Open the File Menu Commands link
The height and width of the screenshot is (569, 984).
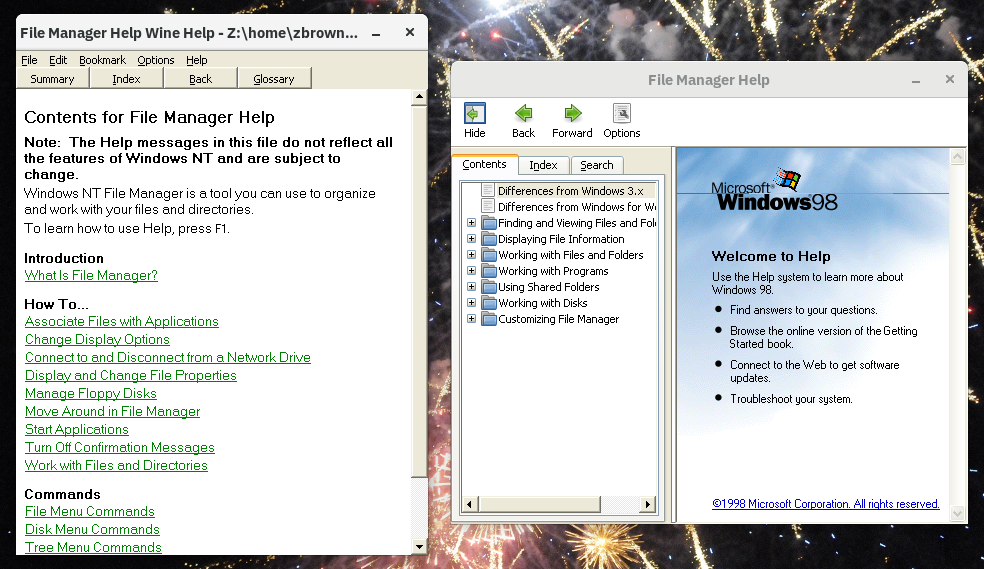[x=90, y=512]
